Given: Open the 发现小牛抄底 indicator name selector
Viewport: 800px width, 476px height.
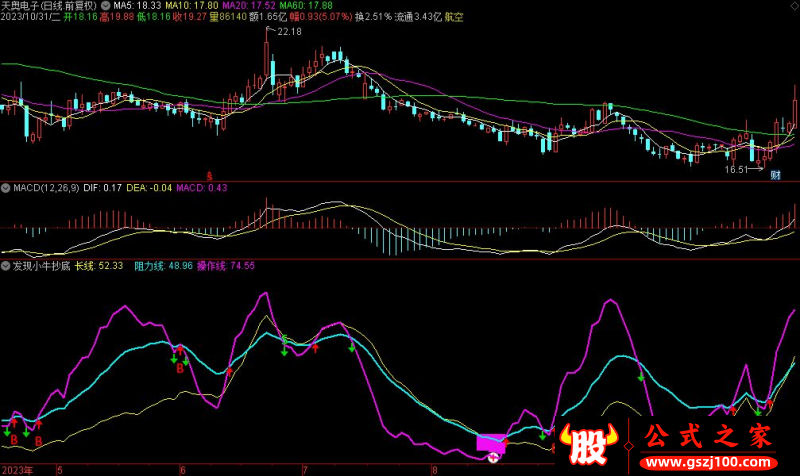Looking at the screenshot, I should click(40, 266).
